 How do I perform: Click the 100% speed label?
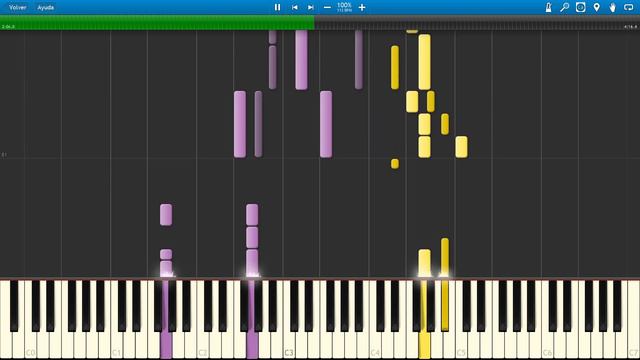[x=344, y=5]
